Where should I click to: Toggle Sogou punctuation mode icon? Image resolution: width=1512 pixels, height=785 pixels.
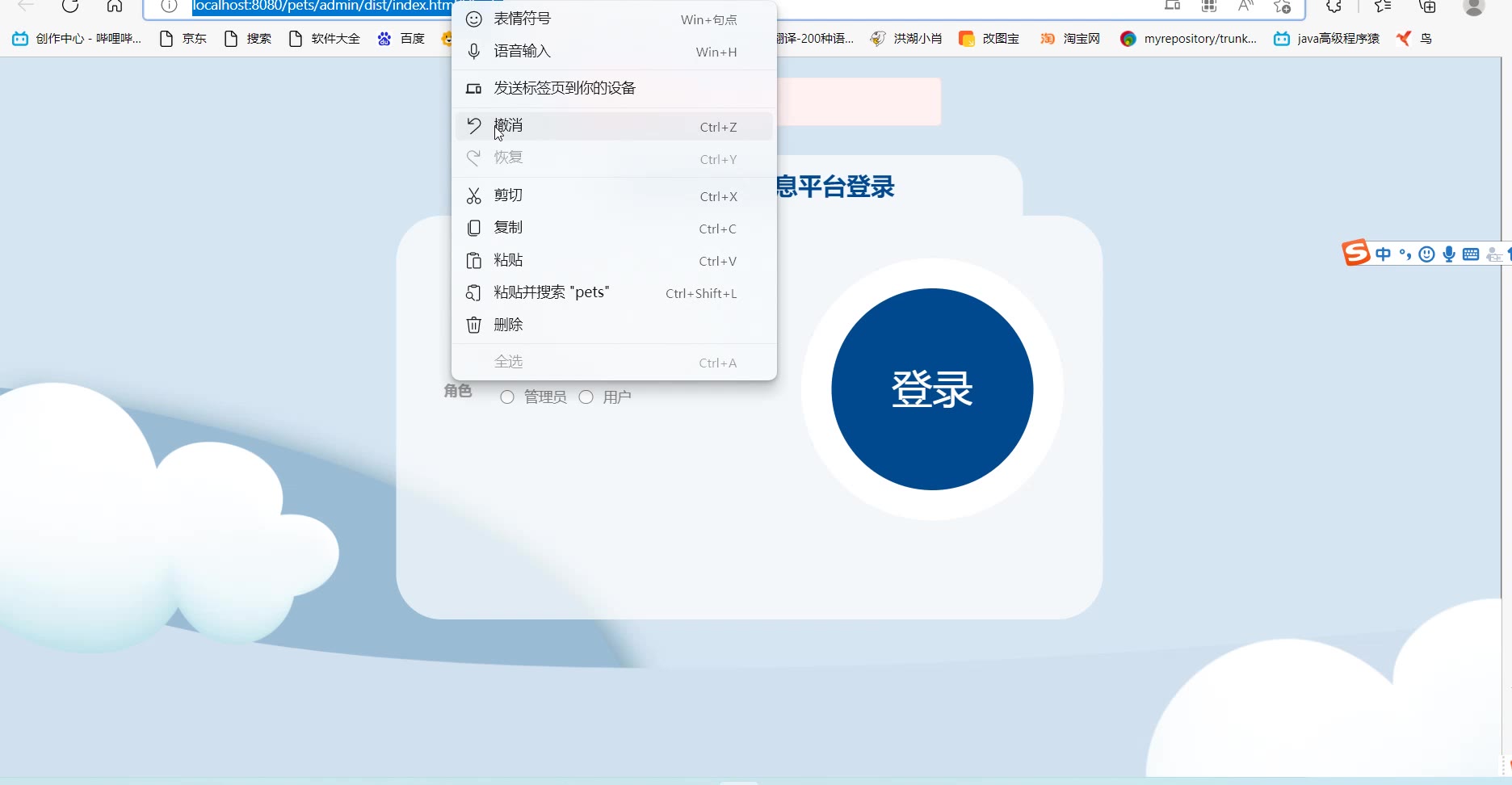pos(1405,254)
